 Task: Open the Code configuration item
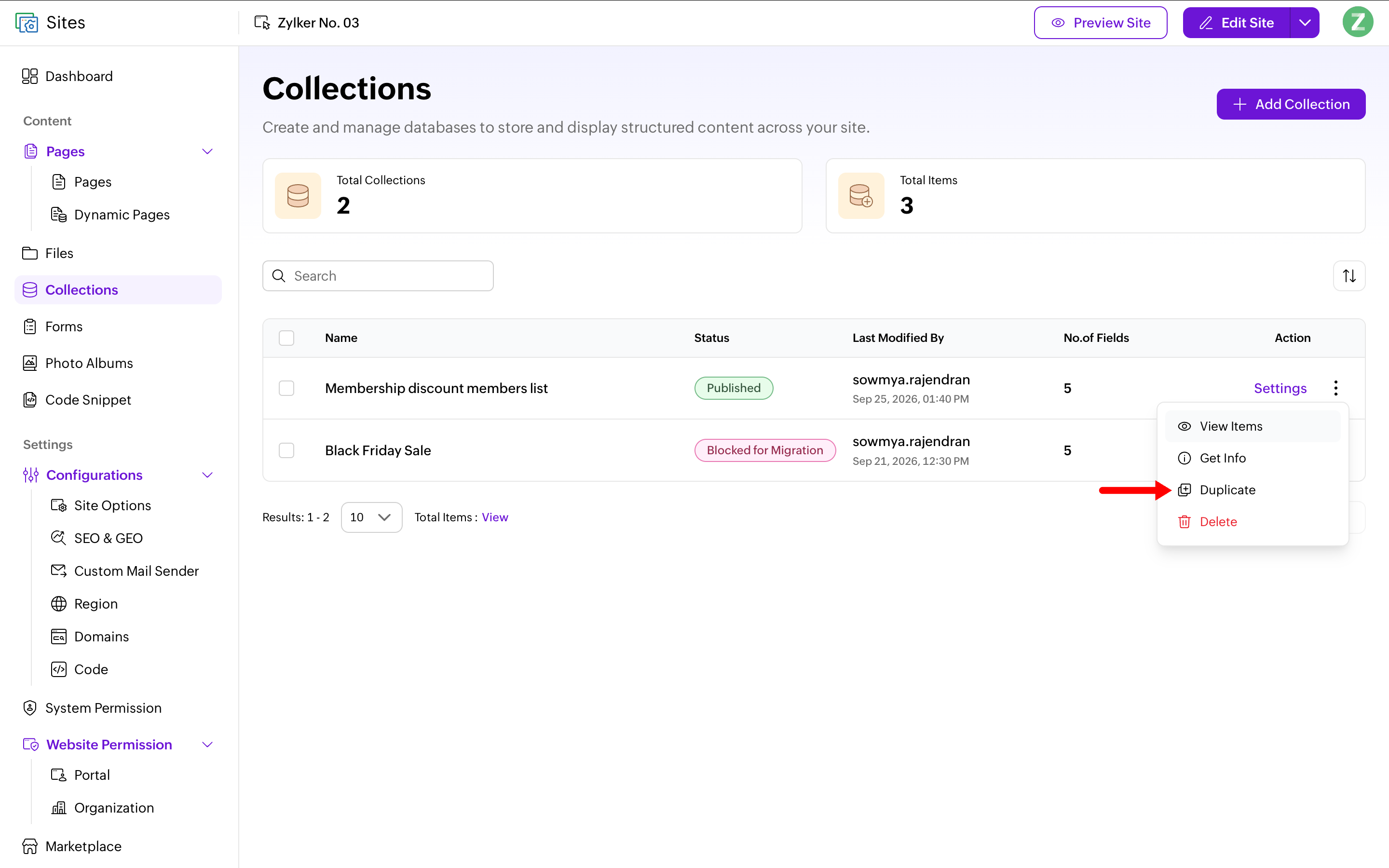[x=80, y=670]
